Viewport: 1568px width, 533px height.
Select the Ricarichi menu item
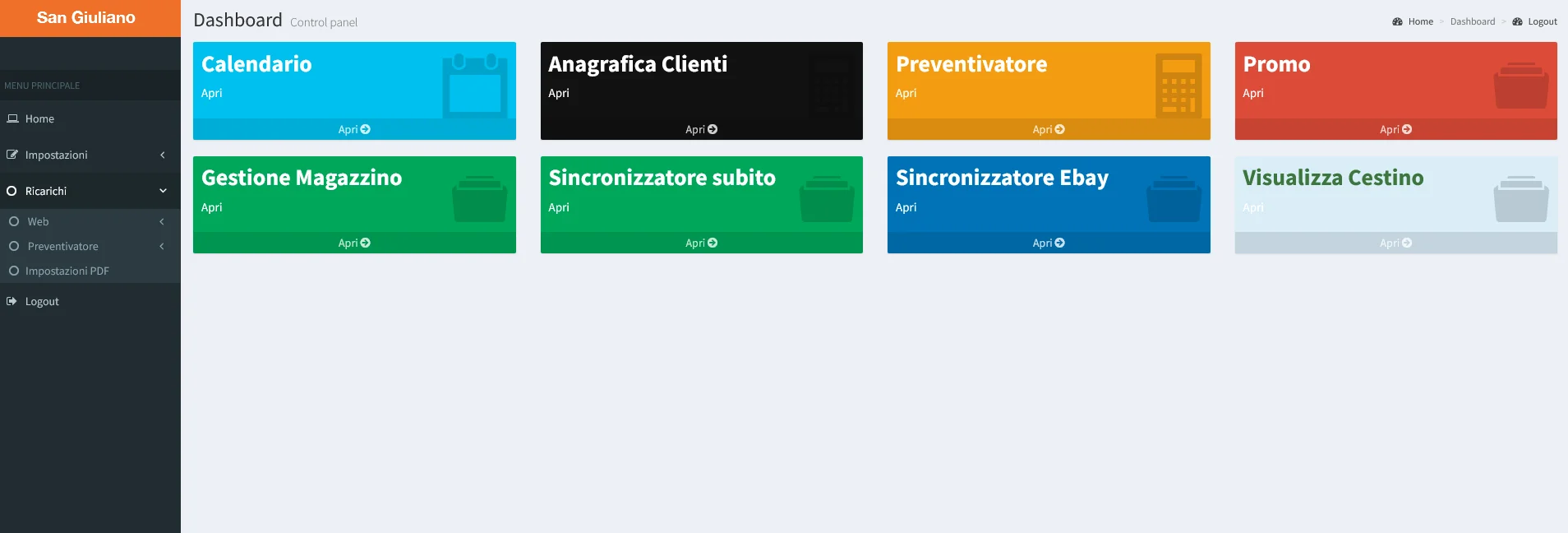coord(90,191)
